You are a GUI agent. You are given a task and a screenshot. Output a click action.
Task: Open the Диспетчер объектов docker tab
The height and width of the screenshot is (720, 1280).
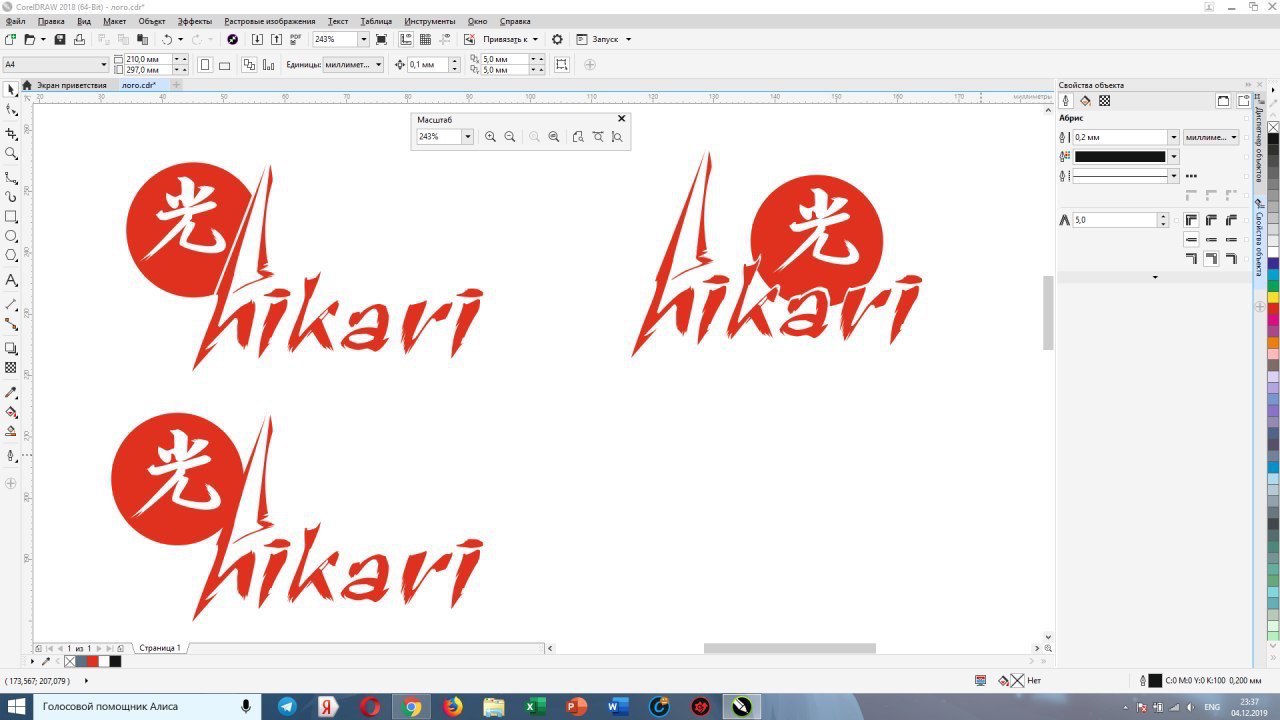tap(1259, 140)
